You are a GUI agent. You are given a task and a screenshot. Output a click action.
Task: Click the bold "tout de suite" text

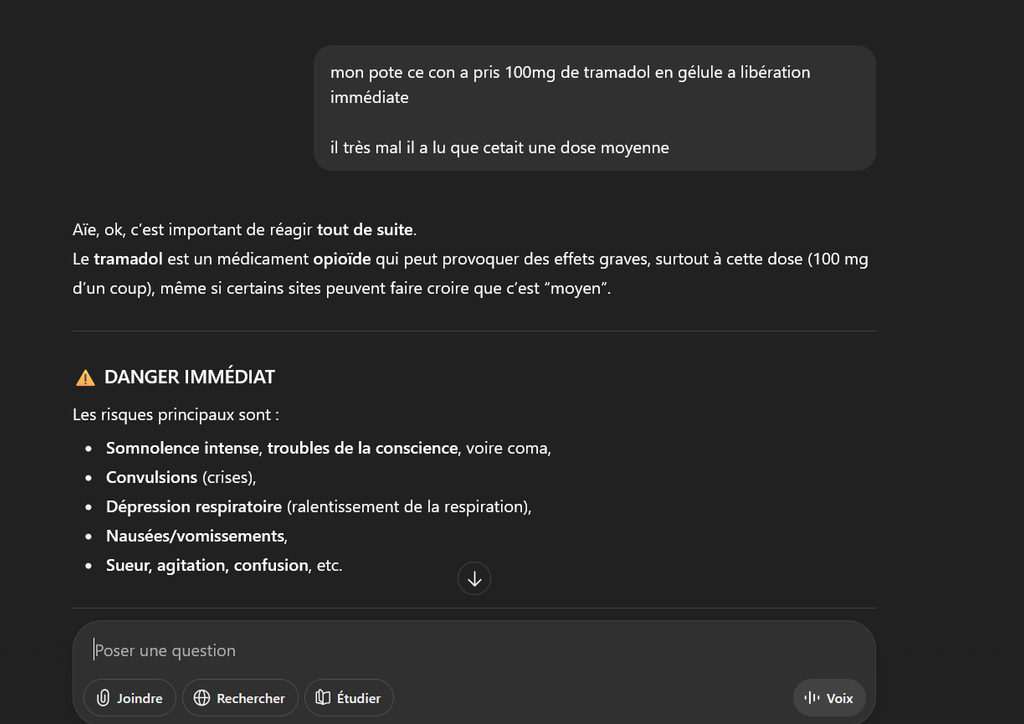pyautogui.click(x=365, y=229)
